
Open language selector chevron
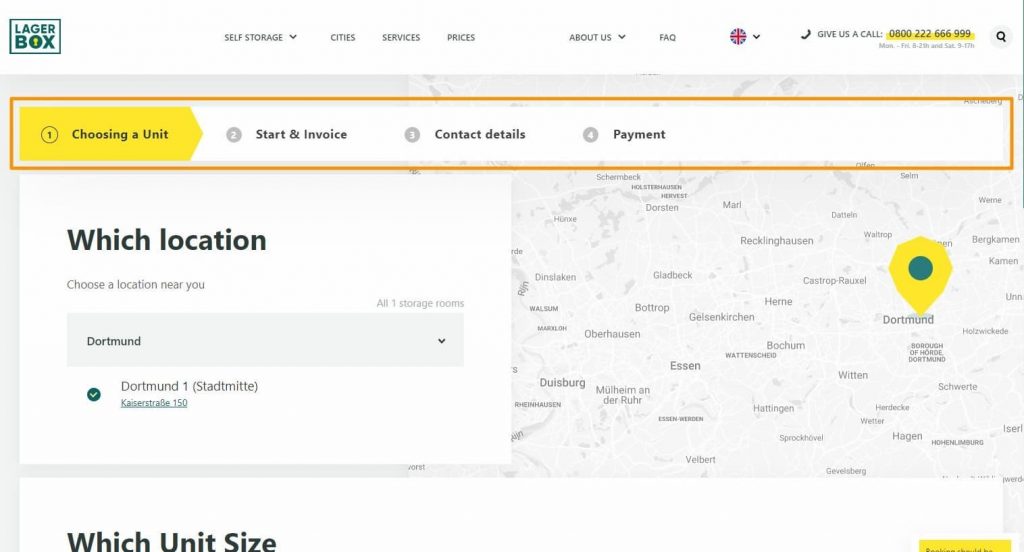tap(756, 37)
